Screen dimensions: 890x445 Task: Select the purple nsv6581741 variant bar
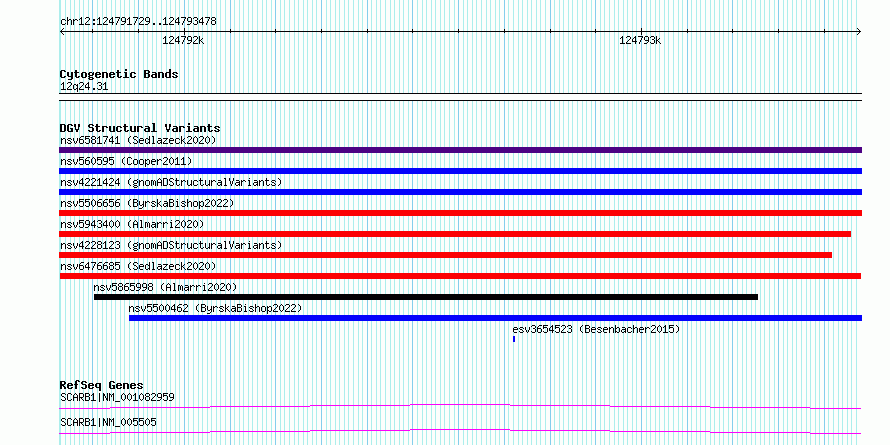point(460,150)
